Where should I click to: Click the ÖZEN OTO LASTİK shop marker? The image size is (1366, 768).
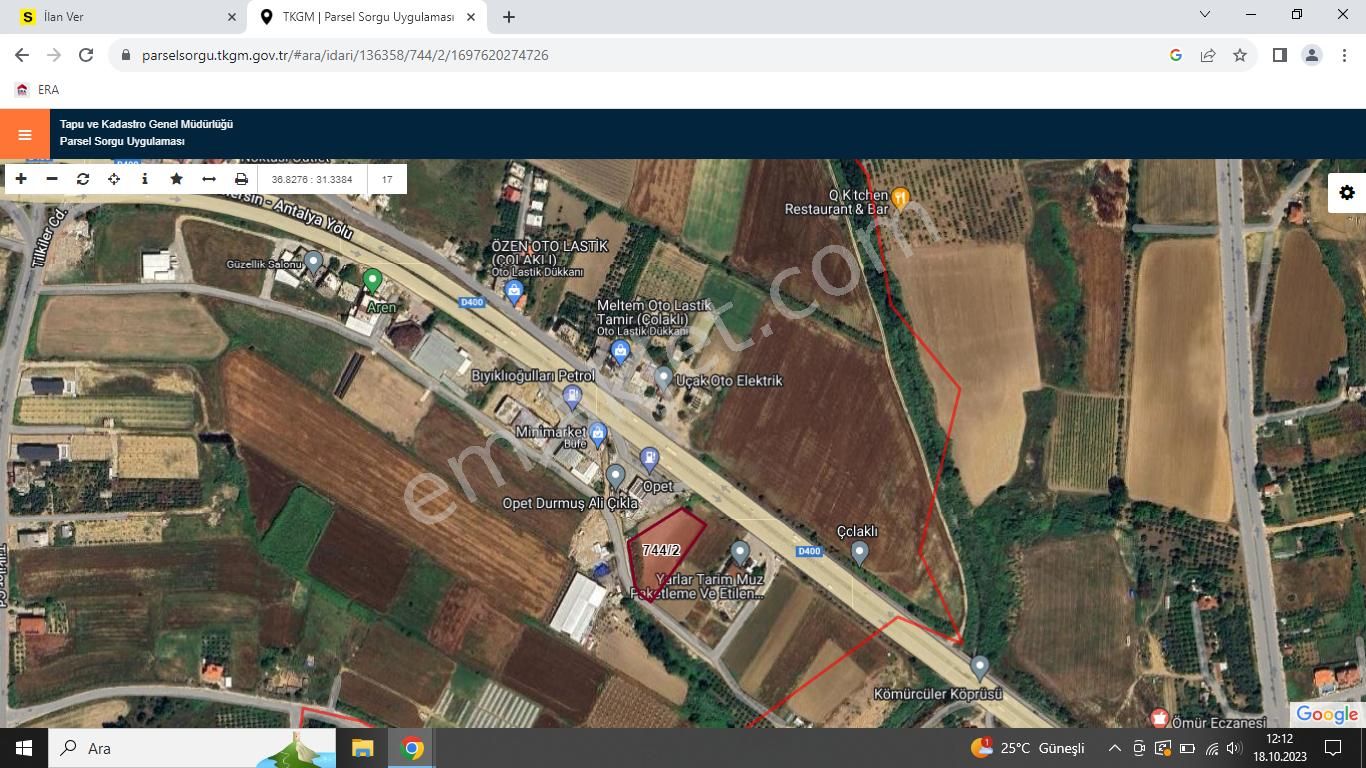point(514,293)
